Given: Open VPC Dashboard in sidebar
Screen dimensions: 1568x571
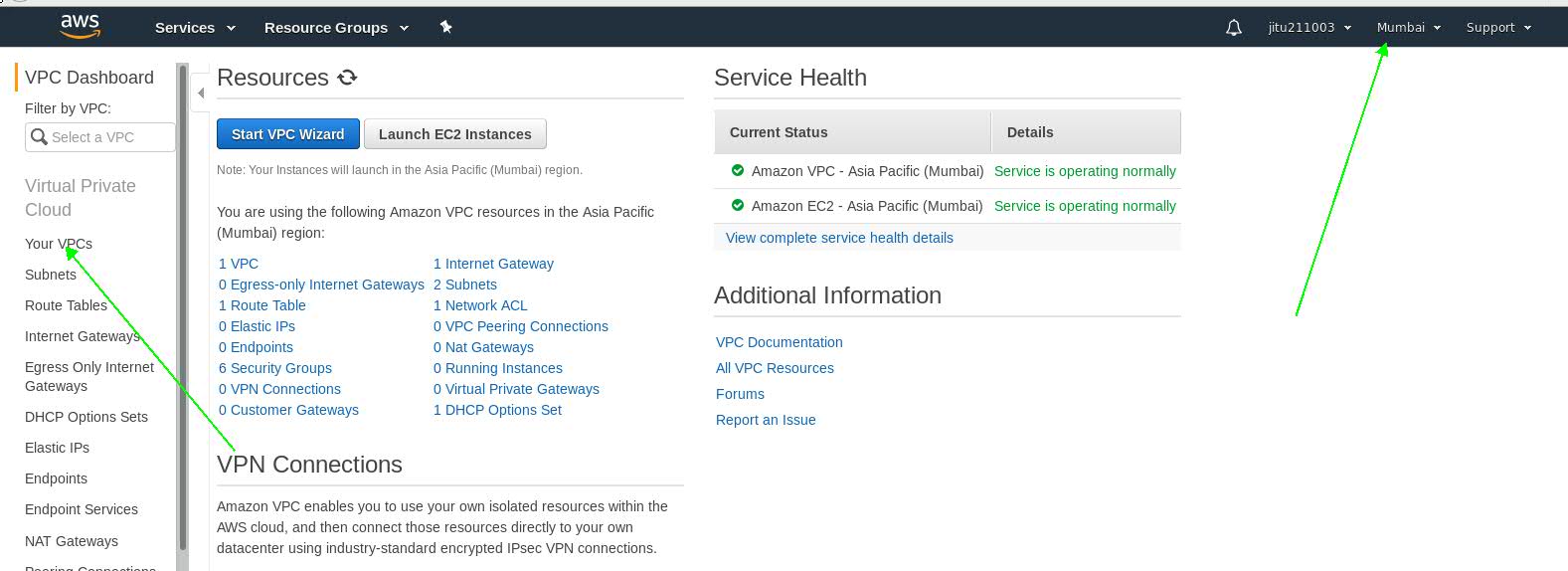Looking at the screenshot, I should coord(89,78).
